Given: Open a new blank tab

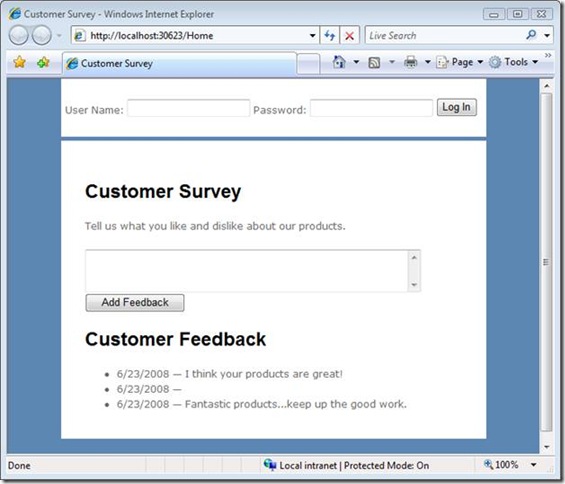Looking at the screenshot, I should click(x=308, y=64).
